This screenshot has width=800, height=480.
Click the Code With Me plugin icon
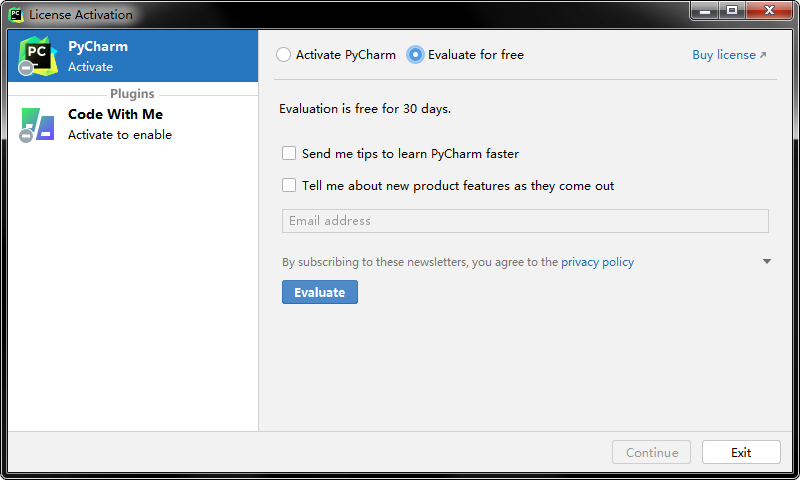pyautogui.click(x=37, y=124)
